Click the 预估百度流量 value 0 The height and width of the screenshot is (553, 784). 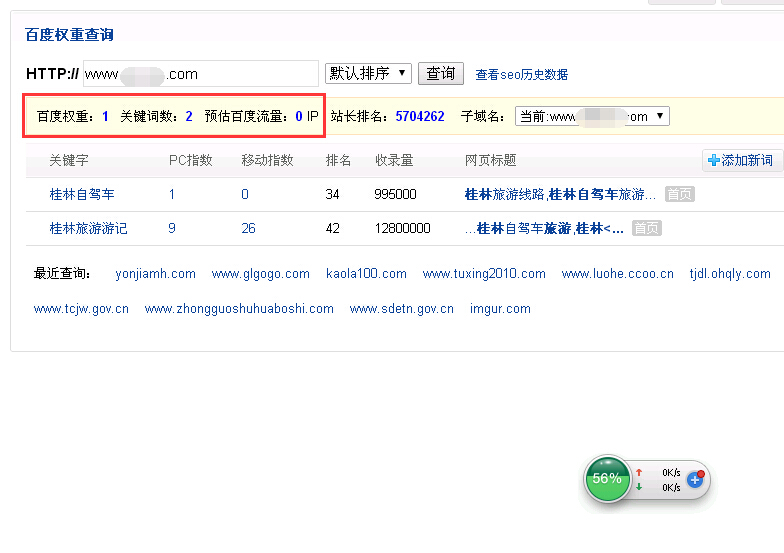pos(298,116)
